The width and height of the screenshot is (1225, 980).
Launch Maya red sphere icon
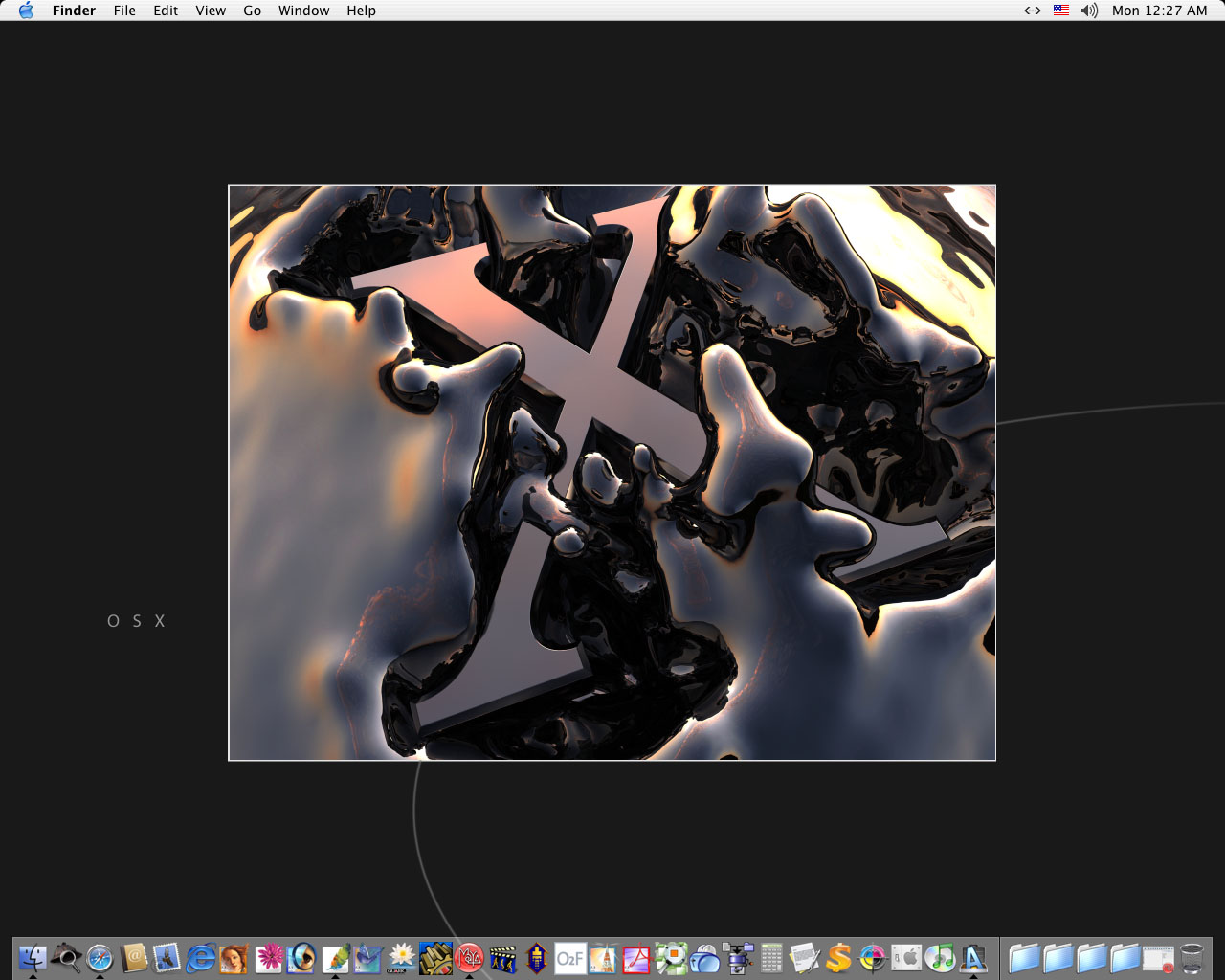pos(469,957)
